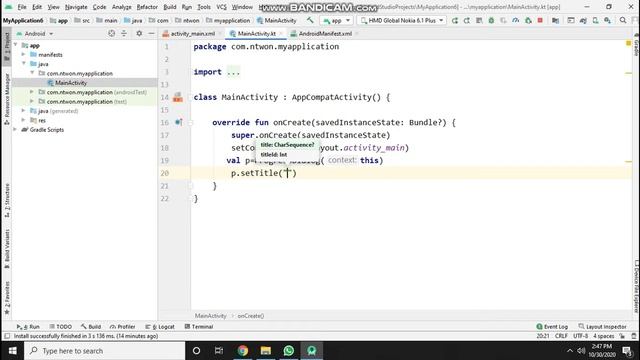Image resolution: width=640 pixels, height=360 pixels.
Task: Collapse the java folder node
Action: point(24,64)
